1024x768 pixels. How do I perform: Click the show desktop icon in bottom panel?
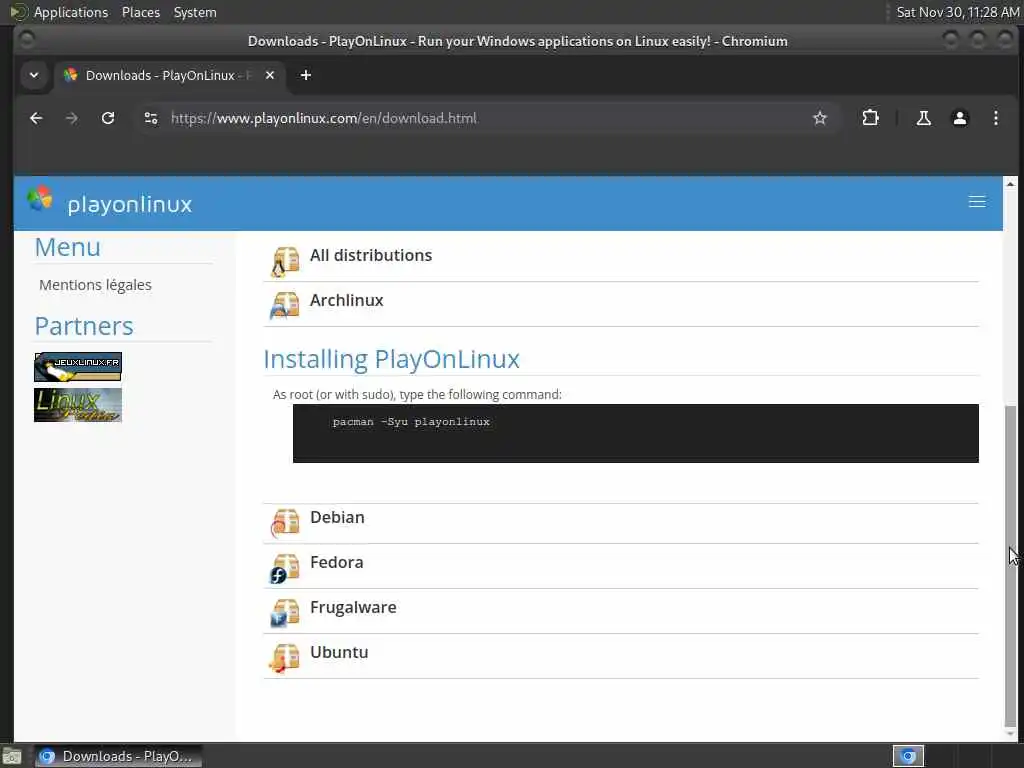(x=12, y=757)
